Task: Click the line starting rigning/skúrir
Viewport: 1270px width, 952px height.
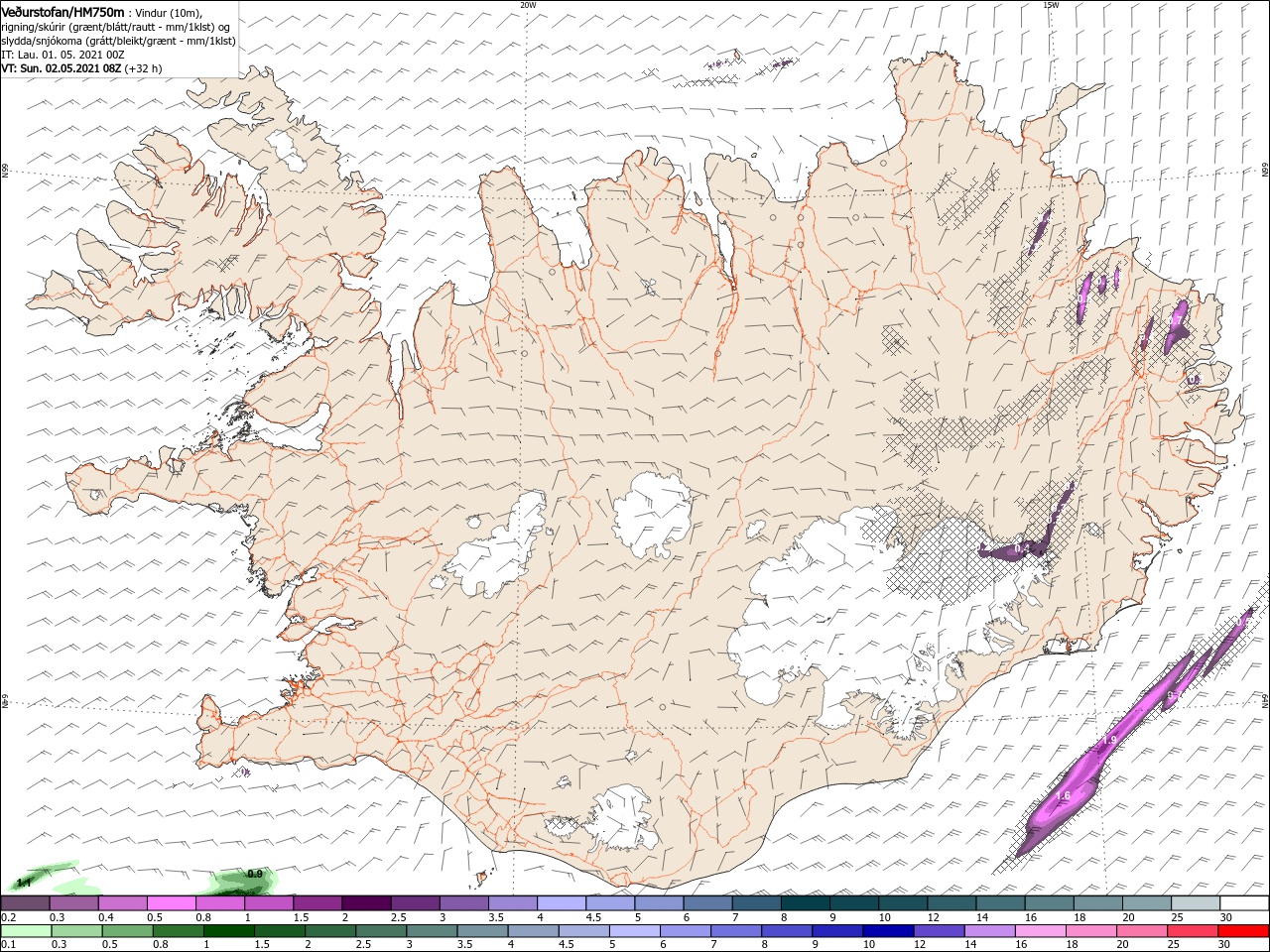Action: (114, 26)
